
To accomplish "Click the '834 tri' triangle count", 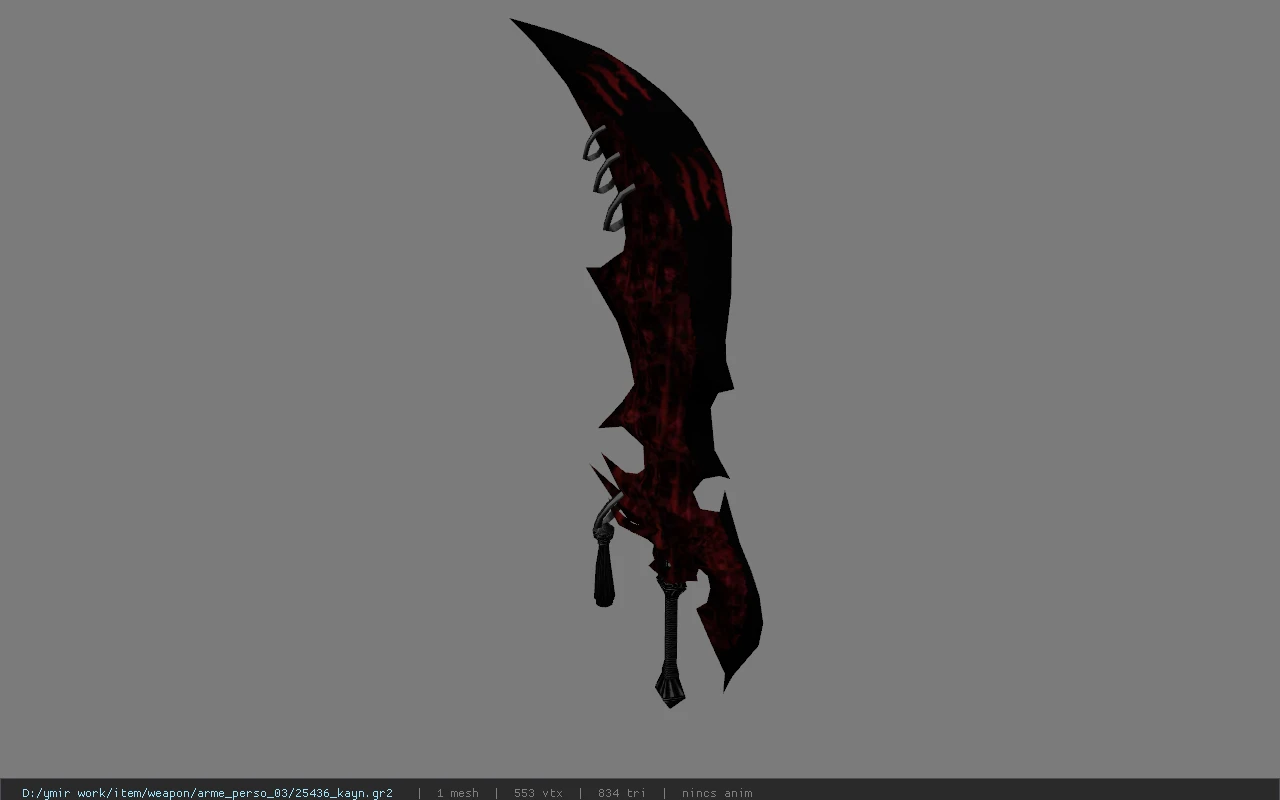I will [621, 793].
